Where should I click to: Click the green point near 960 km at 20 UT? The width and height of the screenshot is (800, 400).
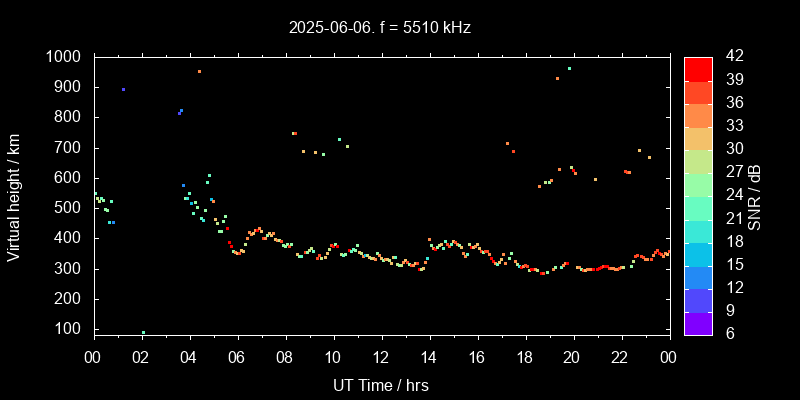tap(569, 68)
